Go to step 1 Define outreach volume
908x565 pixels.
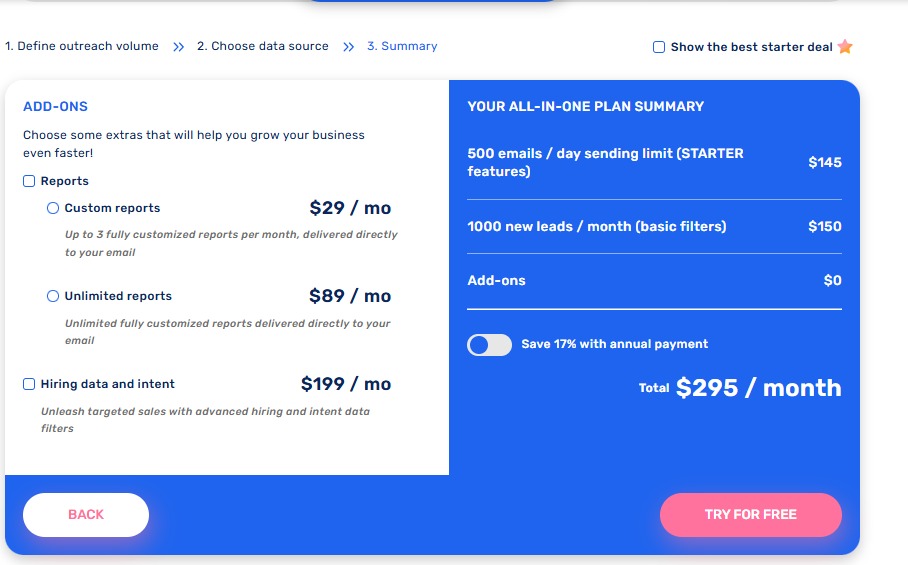[82, 46]
